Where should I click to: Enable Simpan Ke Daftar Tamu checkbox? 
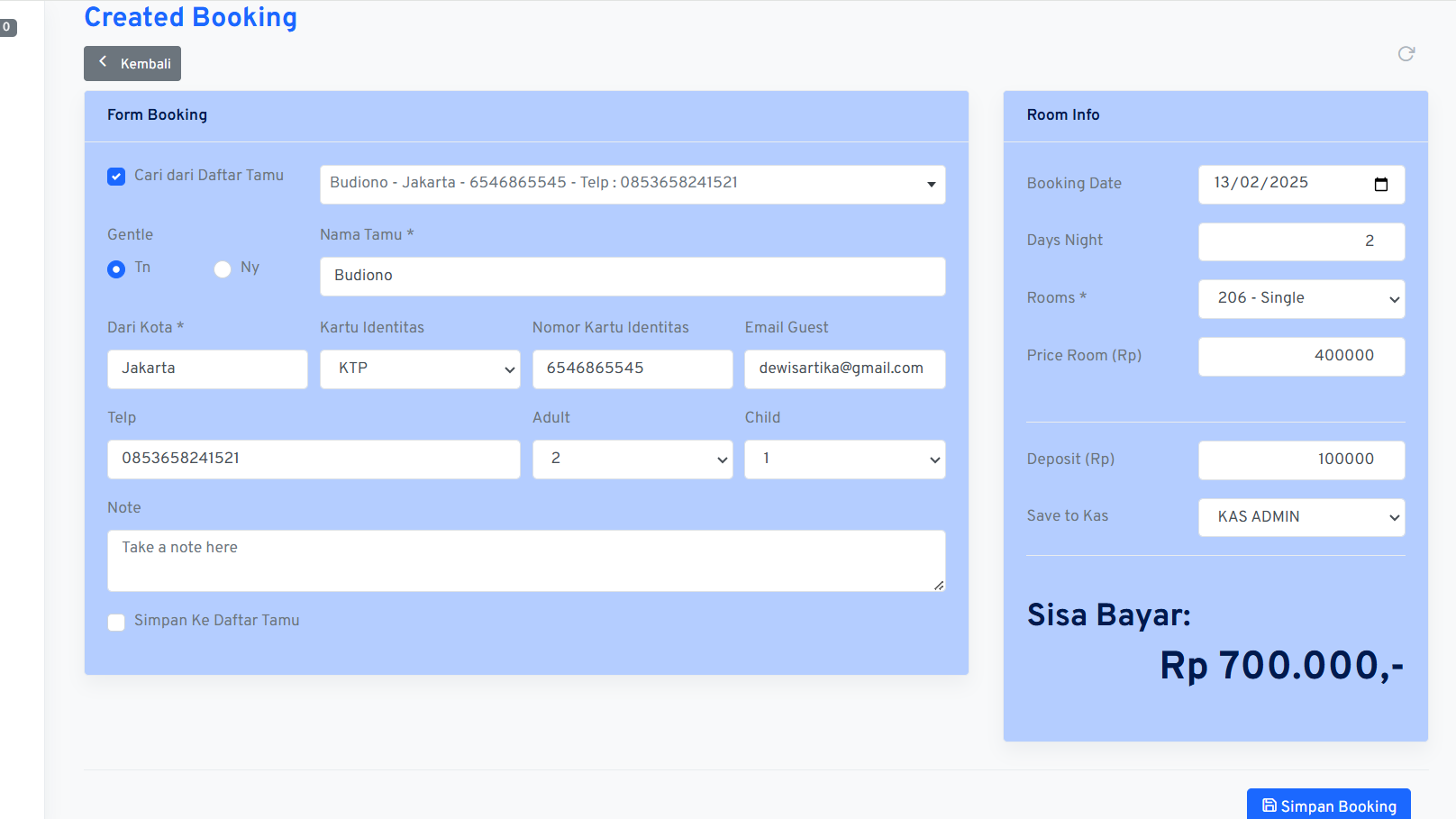tap(116, 623)
